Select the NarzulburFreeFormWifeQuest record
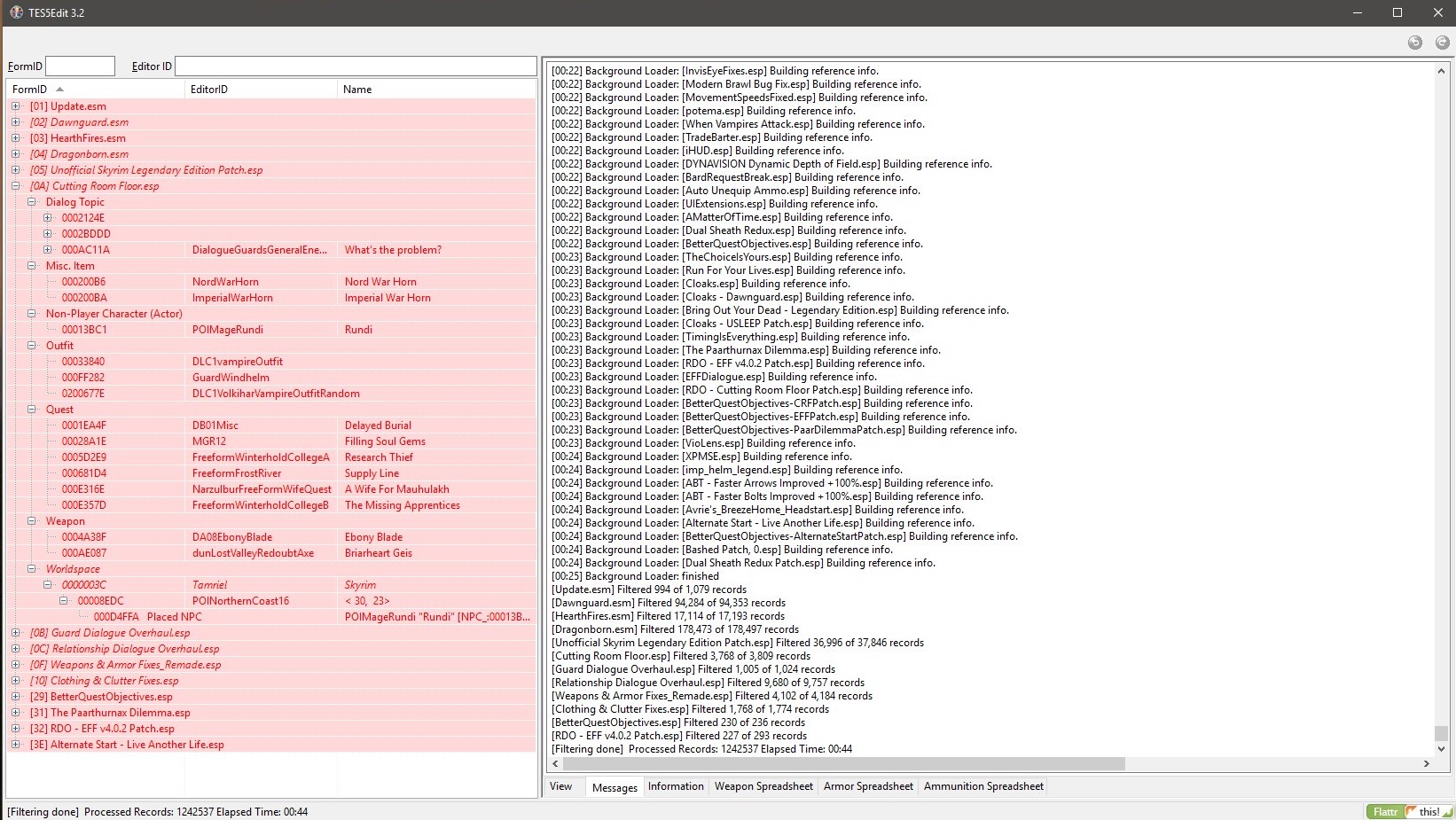The width and height of the screenshot is (1456, 820). 270,489
